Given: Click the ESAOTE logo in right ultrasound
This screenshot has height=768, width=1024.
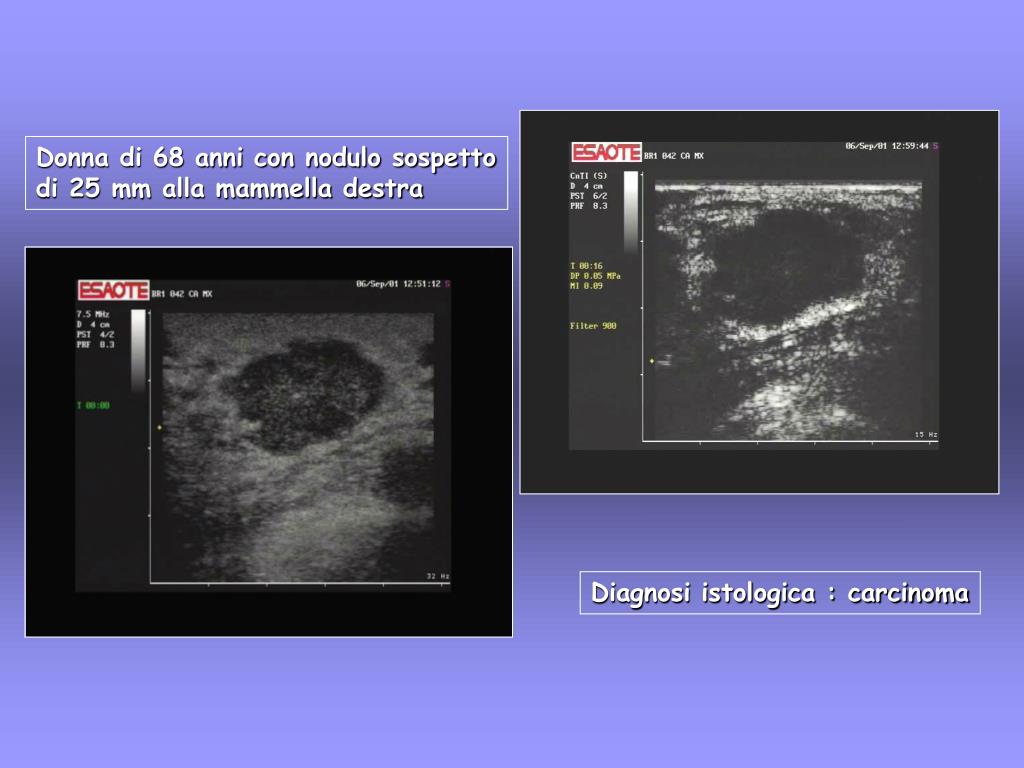Looking at the screenshot, I should 605,152.
